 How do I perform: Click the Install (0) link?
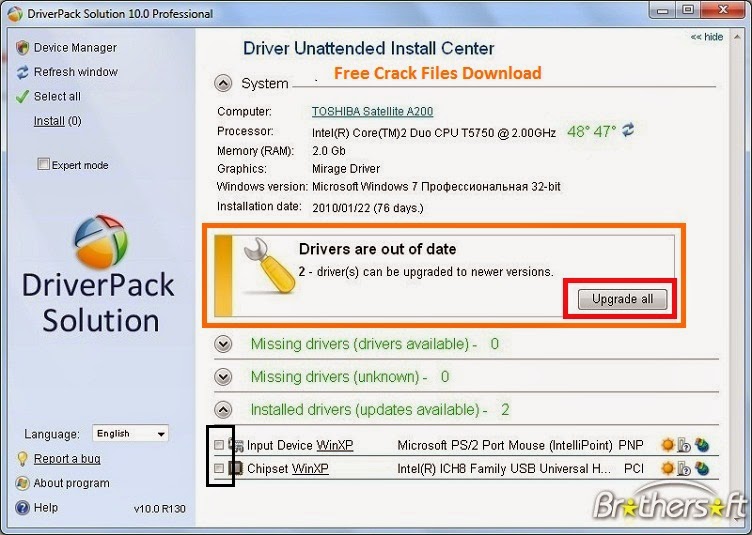(x=58, y=121)
